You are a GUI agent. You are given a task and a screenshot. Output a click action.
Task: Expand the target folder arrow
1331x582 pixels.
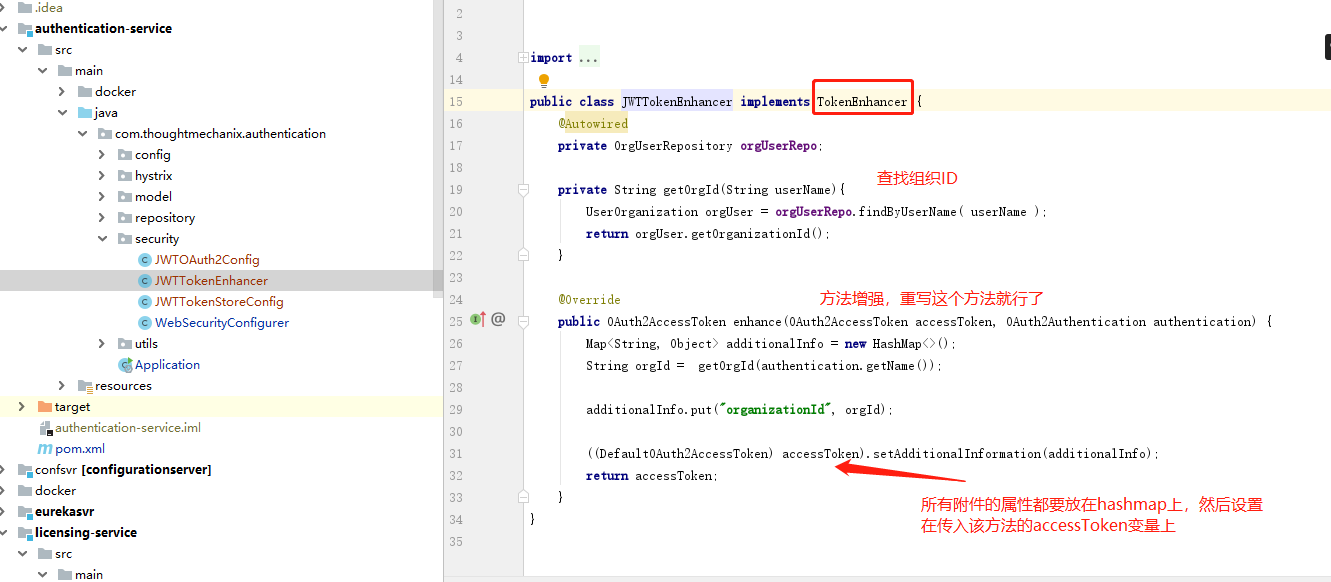(22, 407)
